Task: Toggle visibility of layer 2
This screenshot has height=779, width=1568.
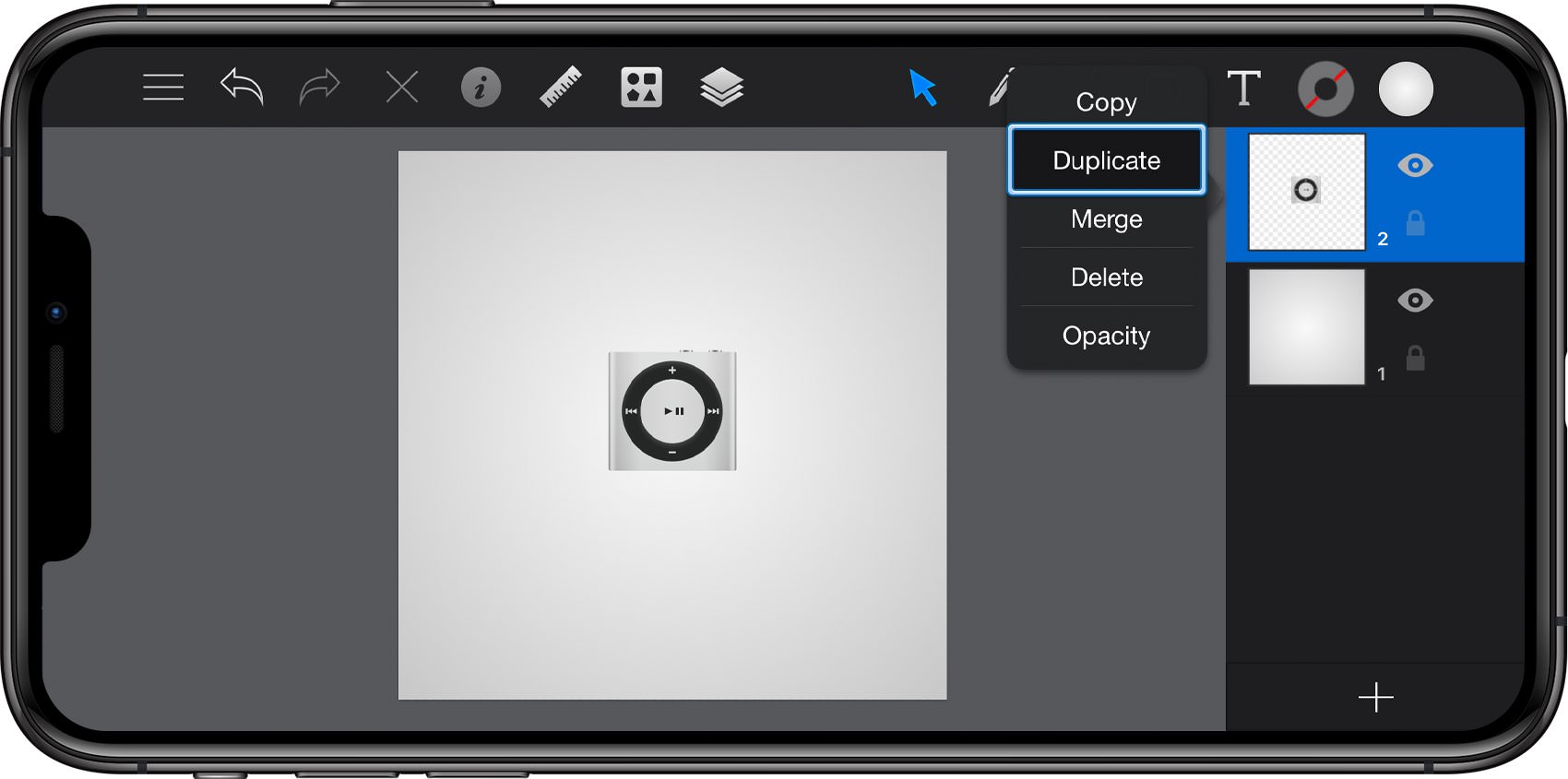Action: 1415,165
